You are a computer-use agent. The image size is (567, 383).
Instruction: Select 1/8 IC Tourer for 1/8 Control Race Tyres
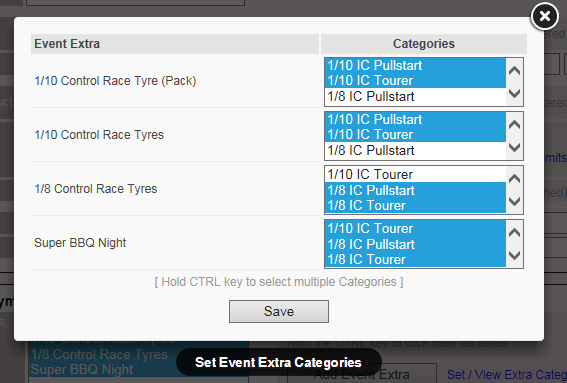(x=415, y=205)
